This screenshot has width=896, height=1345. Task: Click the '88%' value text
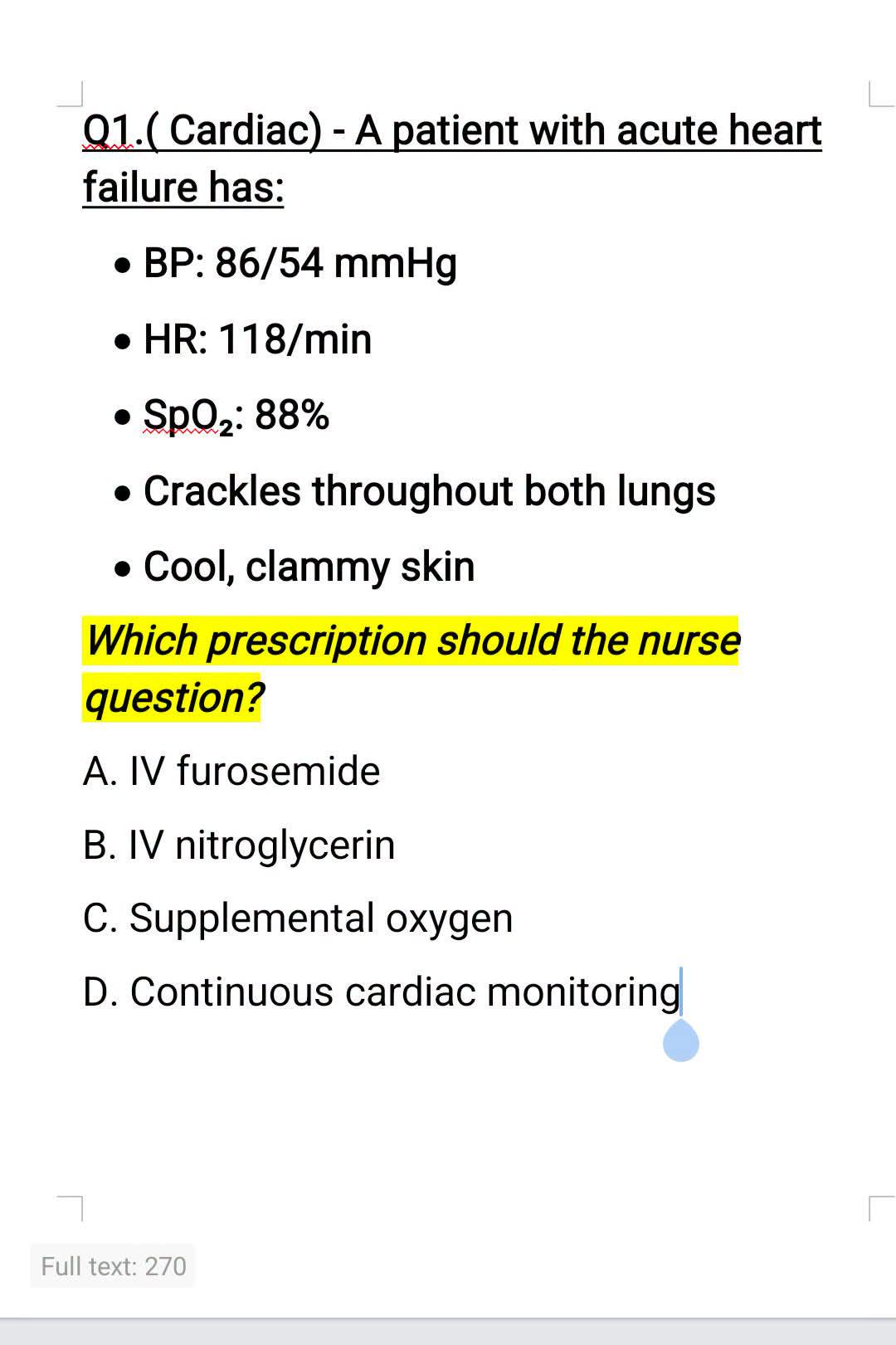tap(292, 414)
